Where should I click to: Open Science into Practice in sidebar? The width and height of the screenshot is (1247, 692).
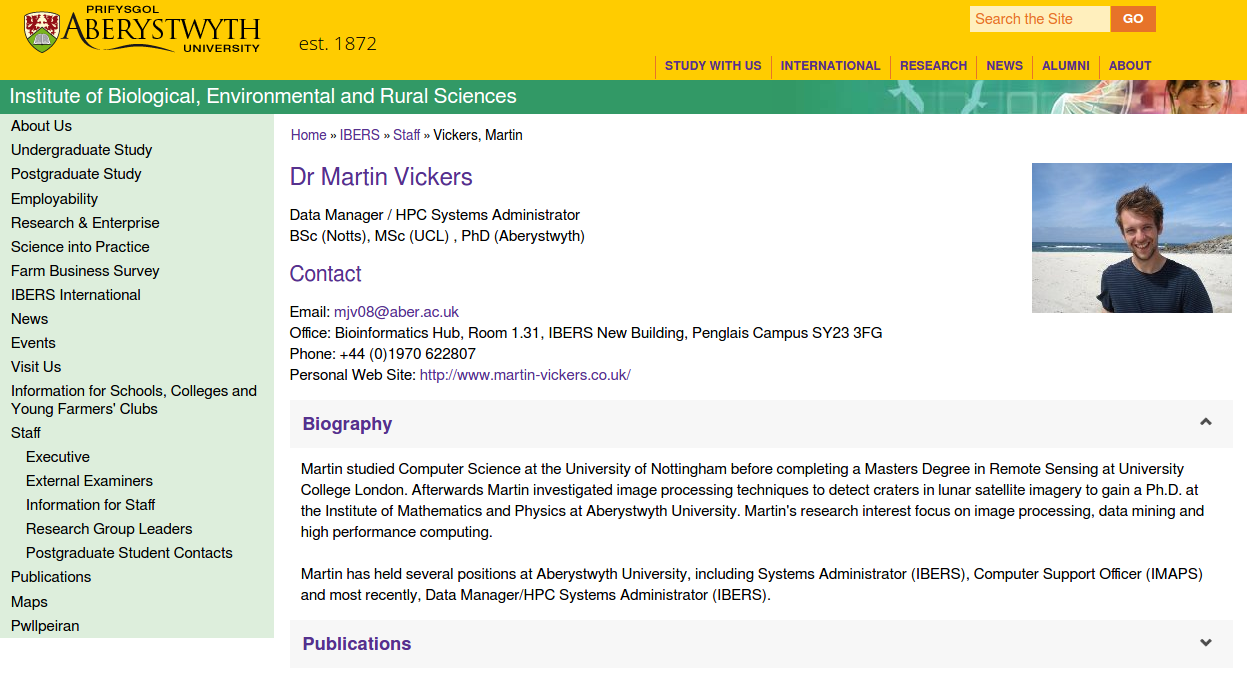(x=80, y=247)
